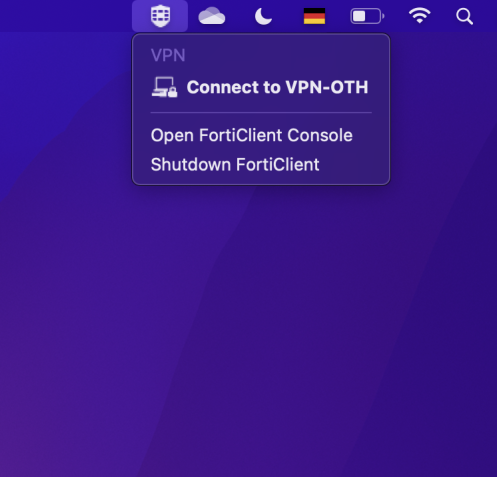
Task: Open the OneDrive cloud status icon
Action: (212, 16)
